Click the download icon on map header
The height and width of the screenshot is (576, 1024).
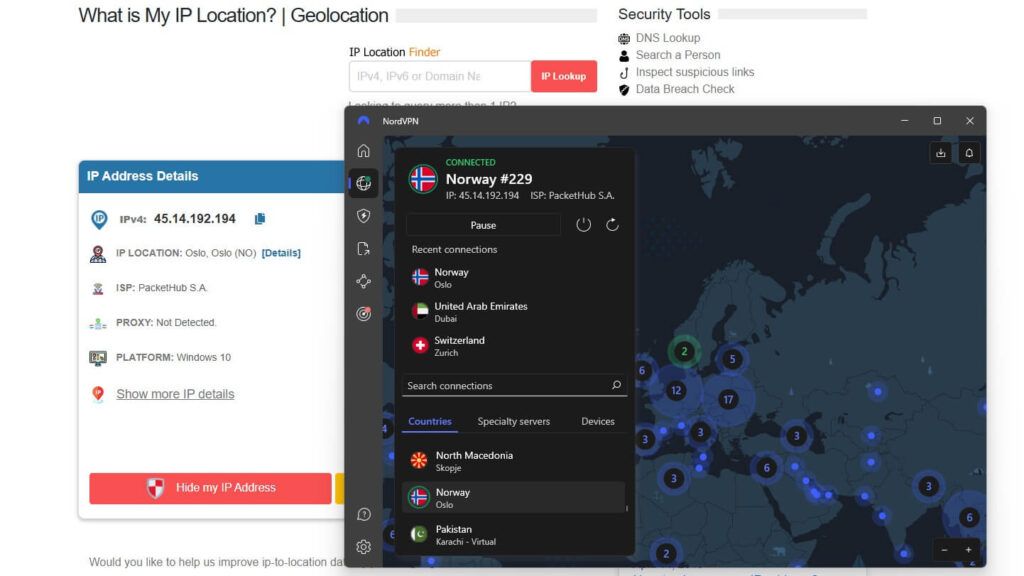coord(940,153)
